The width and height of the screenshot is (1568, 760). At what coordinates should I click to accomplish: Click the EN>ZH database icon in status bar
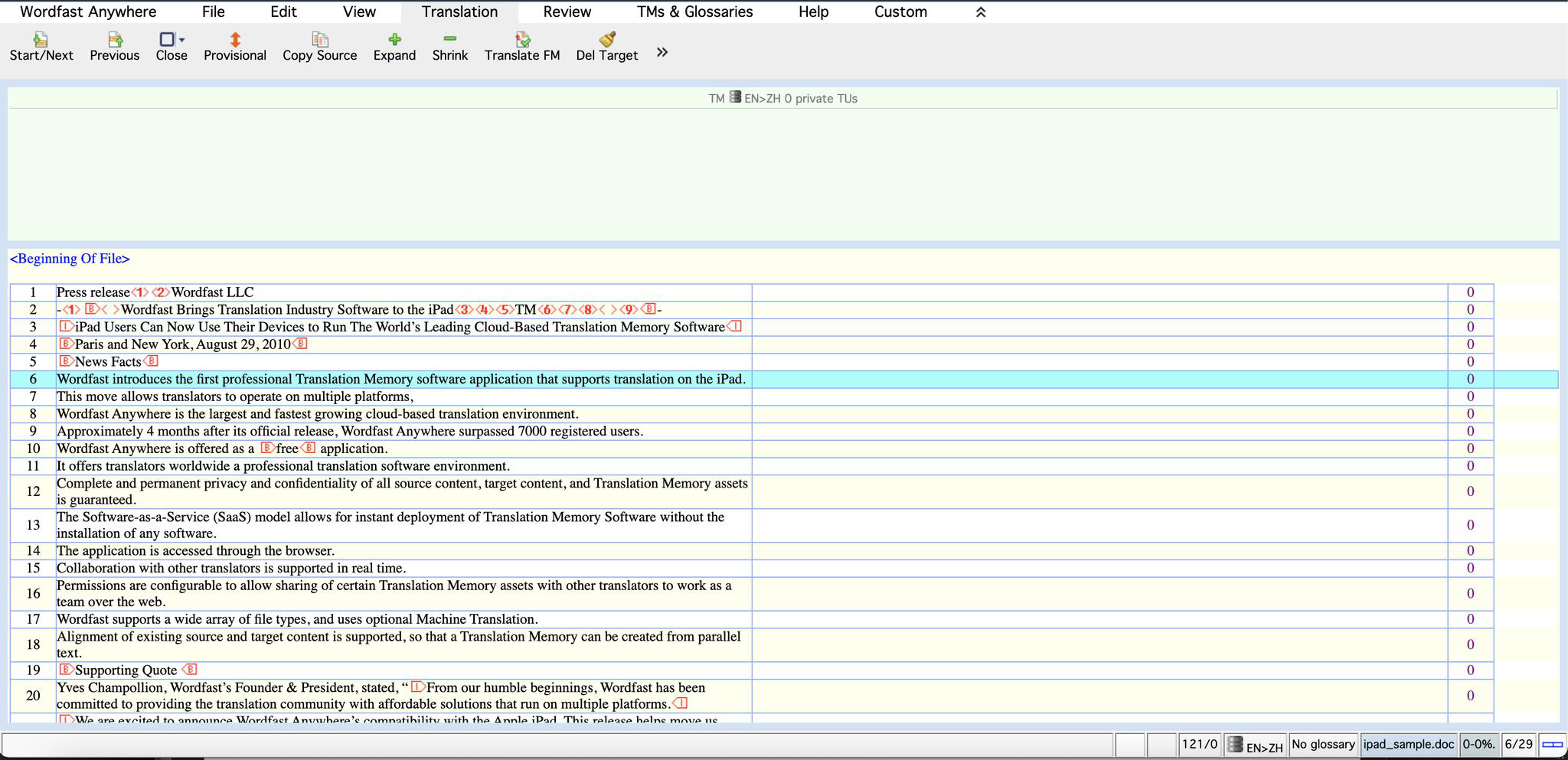point(1235,744)
